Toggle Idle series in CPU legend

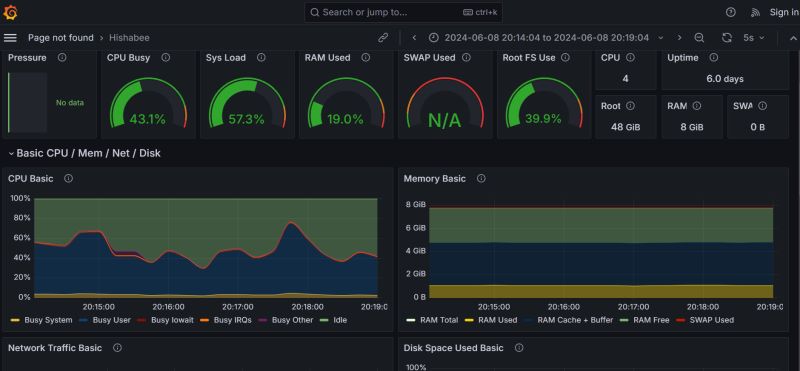333,320
